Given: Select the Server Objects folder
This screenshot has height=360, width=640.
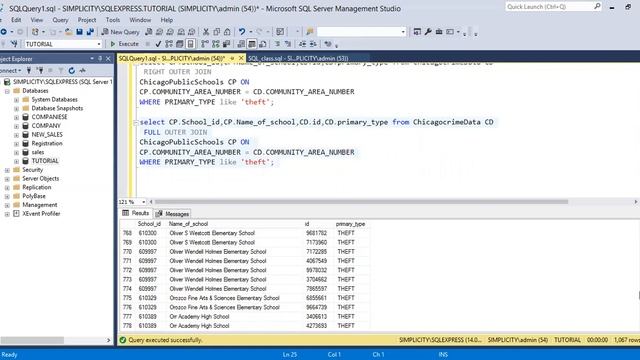Looking at the screenshot, I should pos(40,178).
